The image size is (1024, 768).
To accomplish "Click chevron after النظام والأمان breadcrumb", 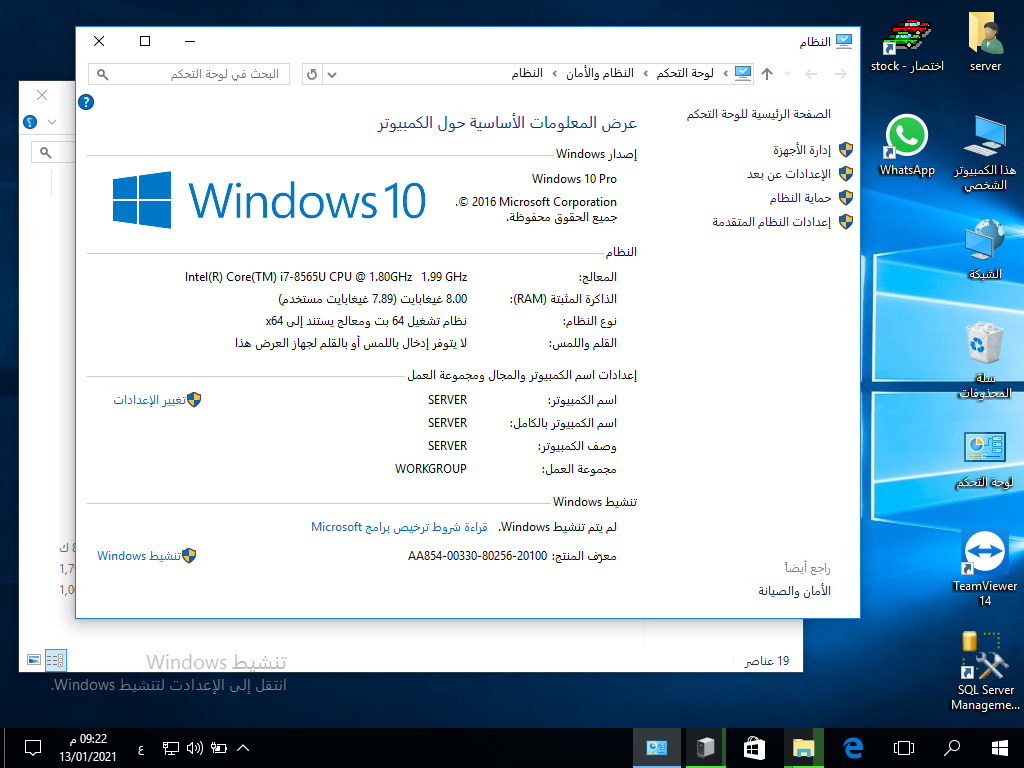I will point(554,74).
